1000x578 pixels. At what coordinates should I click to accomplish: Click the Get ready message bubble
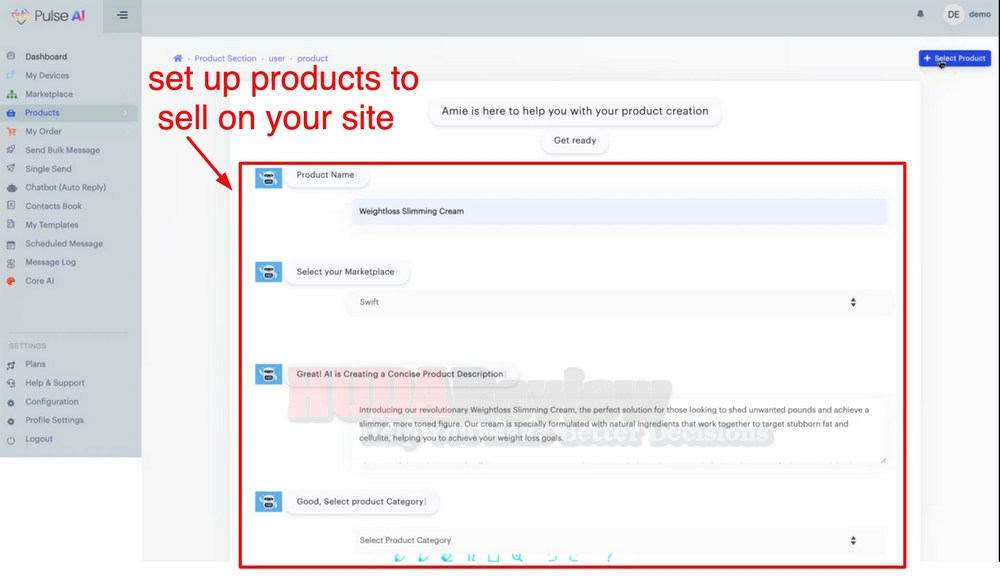575,140
